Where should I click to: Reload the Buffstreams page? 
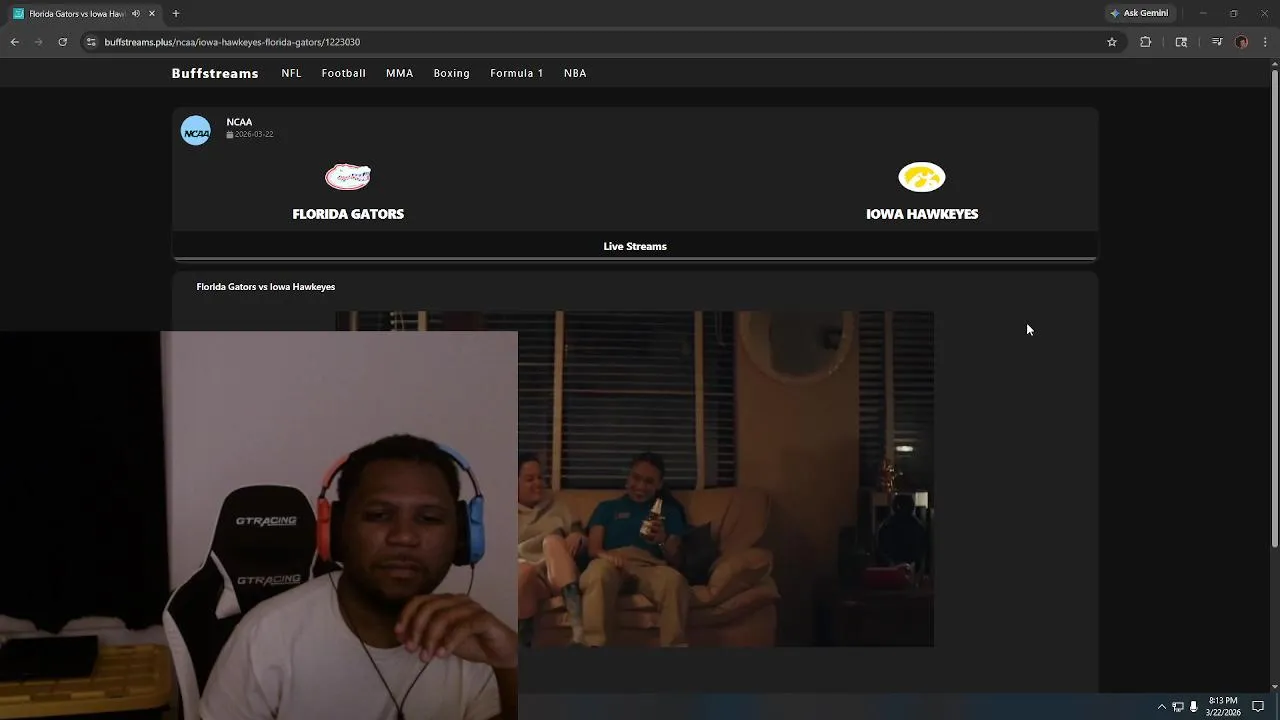pyautogui.click(x=63, y=42)
